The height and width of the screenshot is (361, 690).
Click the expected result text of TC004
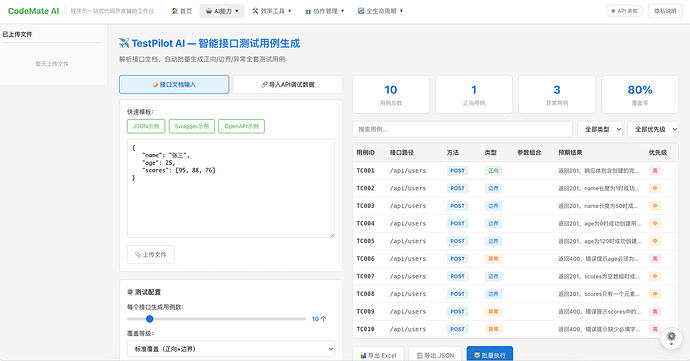[599, 223]
